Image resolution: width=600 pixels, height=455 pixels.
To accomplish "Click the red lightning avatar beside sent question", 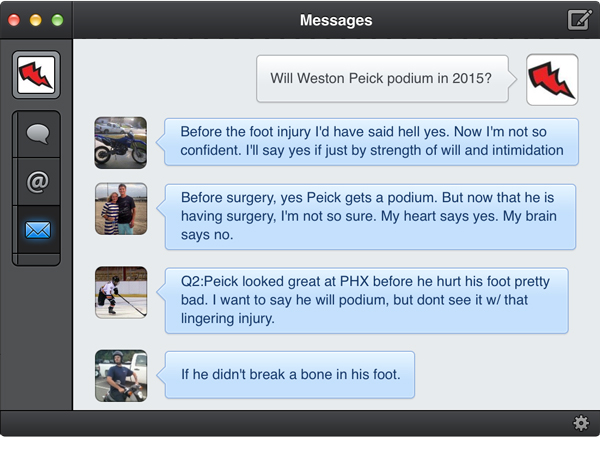I will click(552, 80).
